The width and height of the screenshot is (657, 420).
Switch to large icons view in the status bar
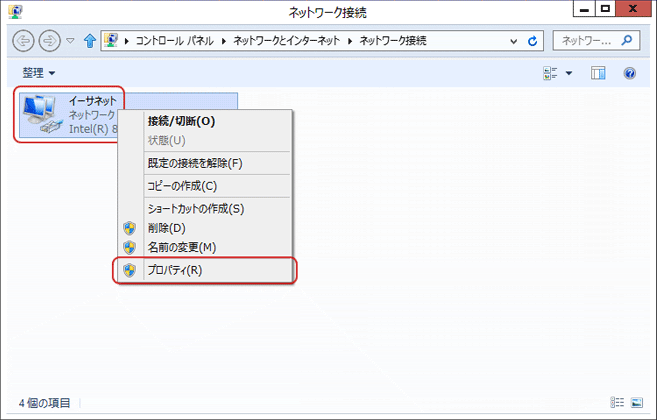pyautogui.click(x=636, y=402)
